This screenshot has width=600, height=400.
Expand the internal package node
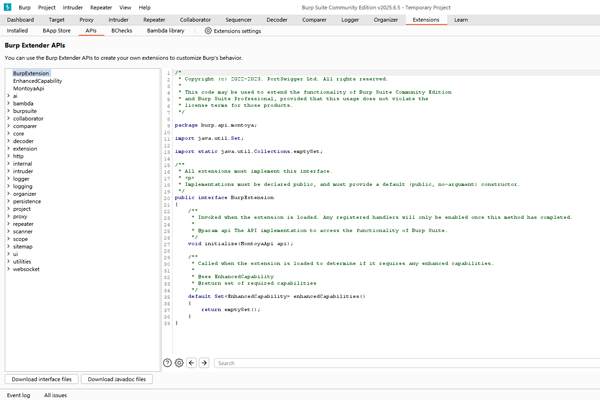coord(8,164)
